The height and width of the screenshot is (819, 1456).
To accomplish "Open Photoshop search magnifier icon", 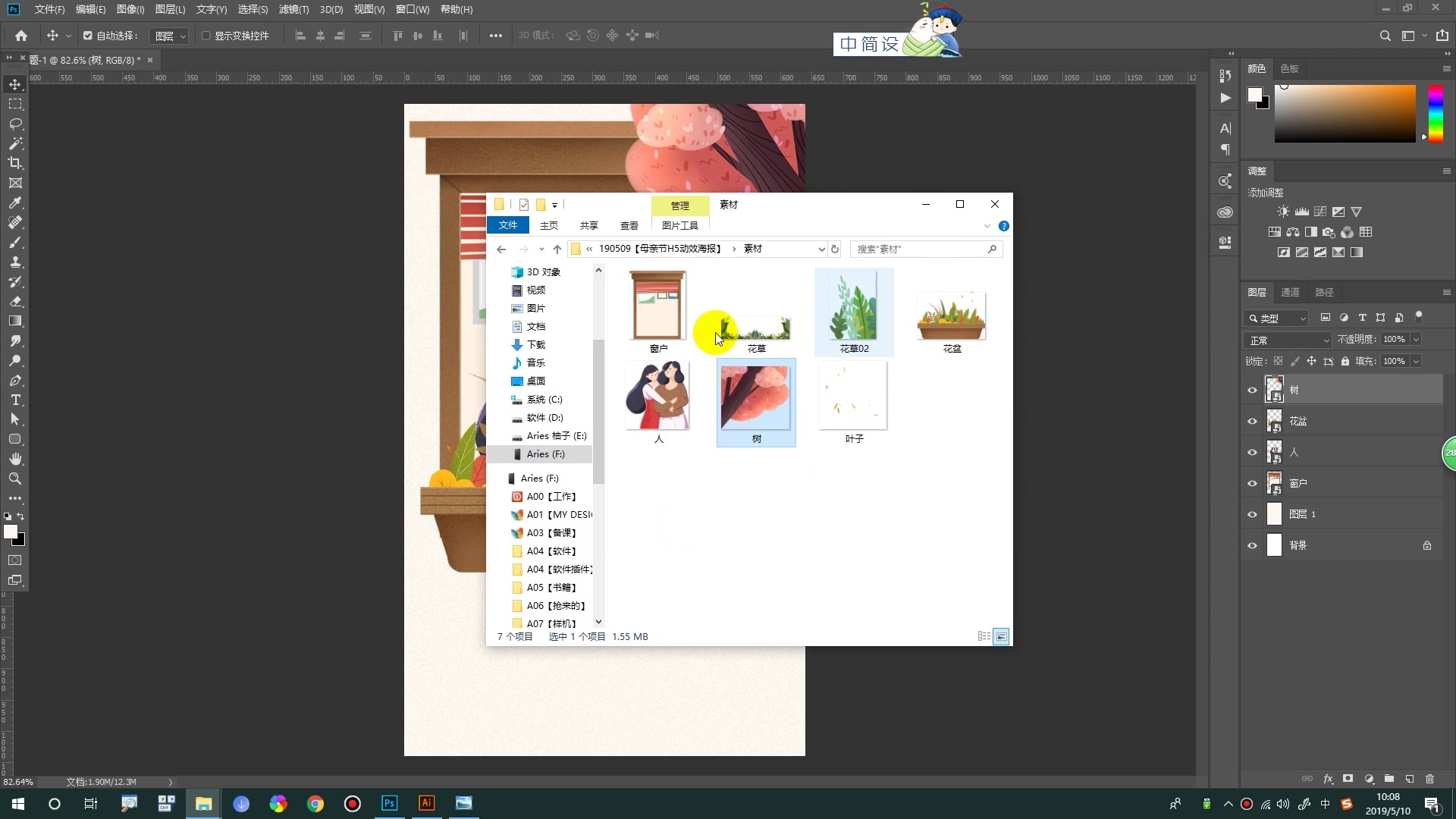I will click(x=1385, y=36).
